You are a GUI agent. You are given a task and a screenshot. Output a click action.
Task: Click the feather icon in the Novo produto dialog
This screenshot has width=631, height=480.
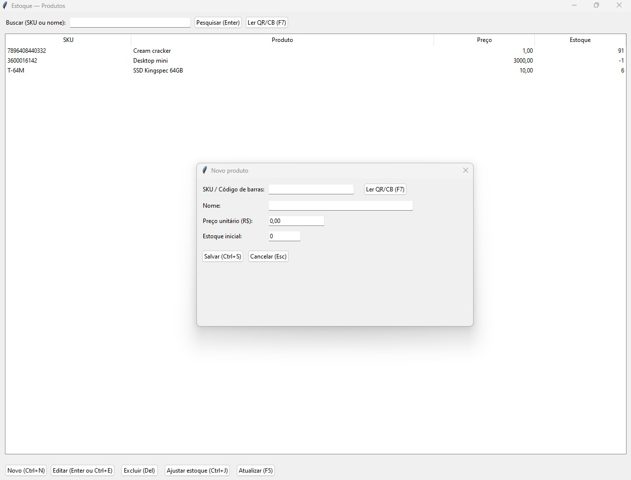click(x=205, y=170)
